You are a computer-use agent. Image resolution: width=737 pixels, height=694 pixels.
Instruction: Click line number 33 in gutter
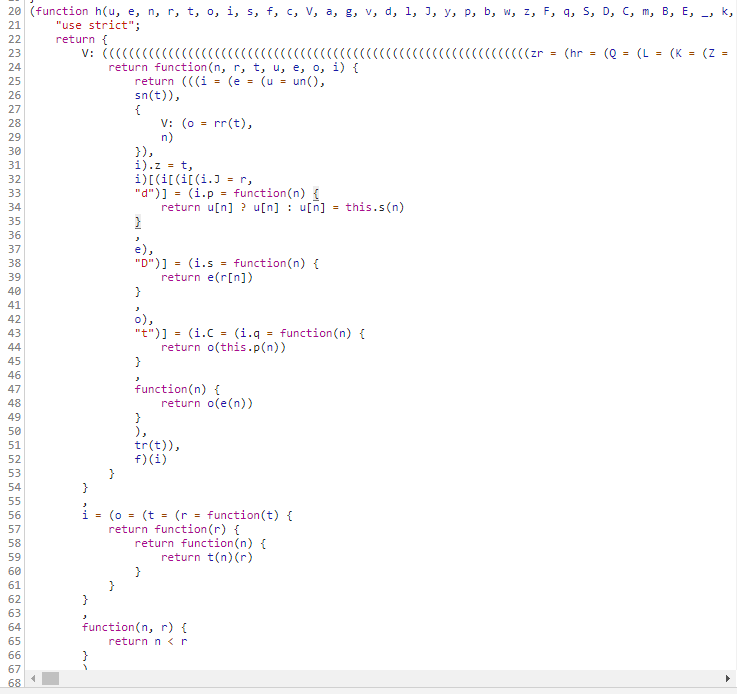point(15,193)
